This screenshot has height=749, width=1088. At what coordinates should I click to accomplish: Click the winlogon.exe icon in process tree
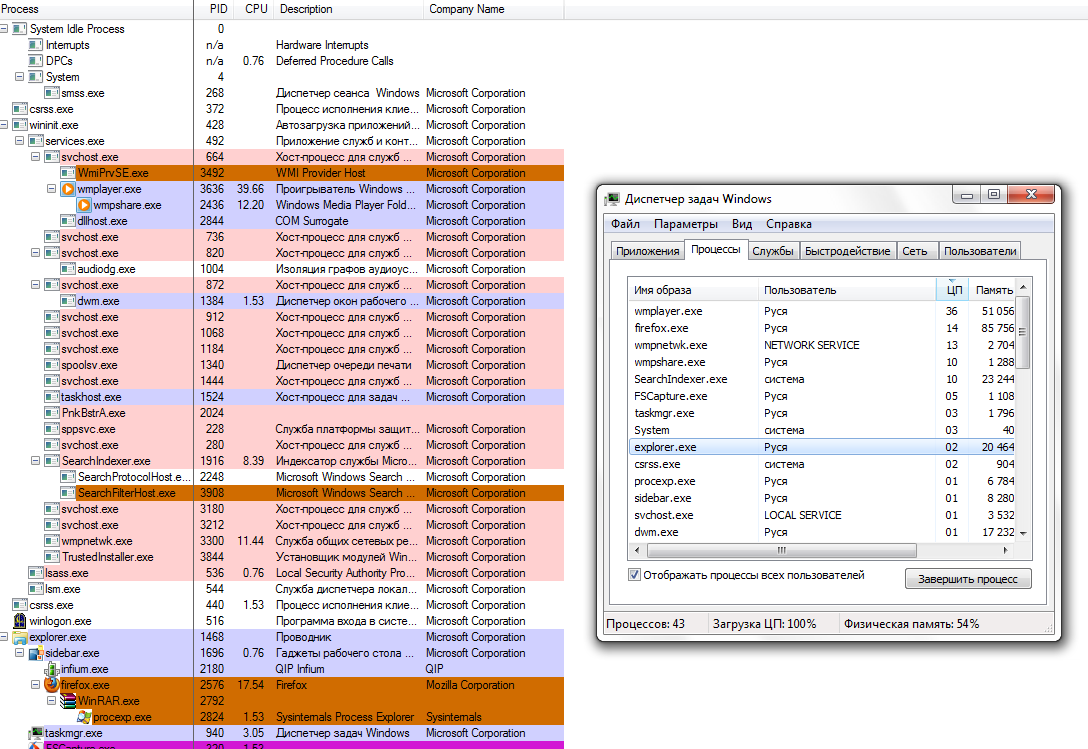pos(19,621)
